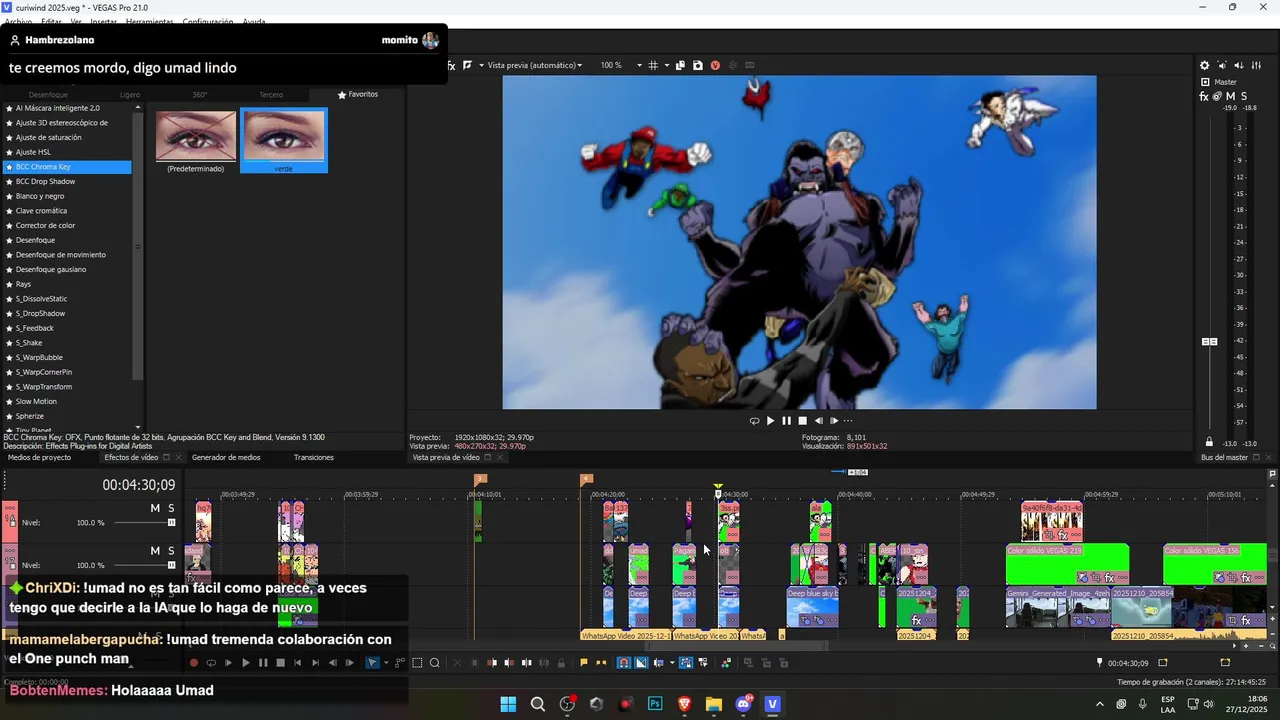Select the '(Predeterminado)' preset thumbnail
Image resolution: width=1280 pixels, height=720 pixels.
[196, 141]
